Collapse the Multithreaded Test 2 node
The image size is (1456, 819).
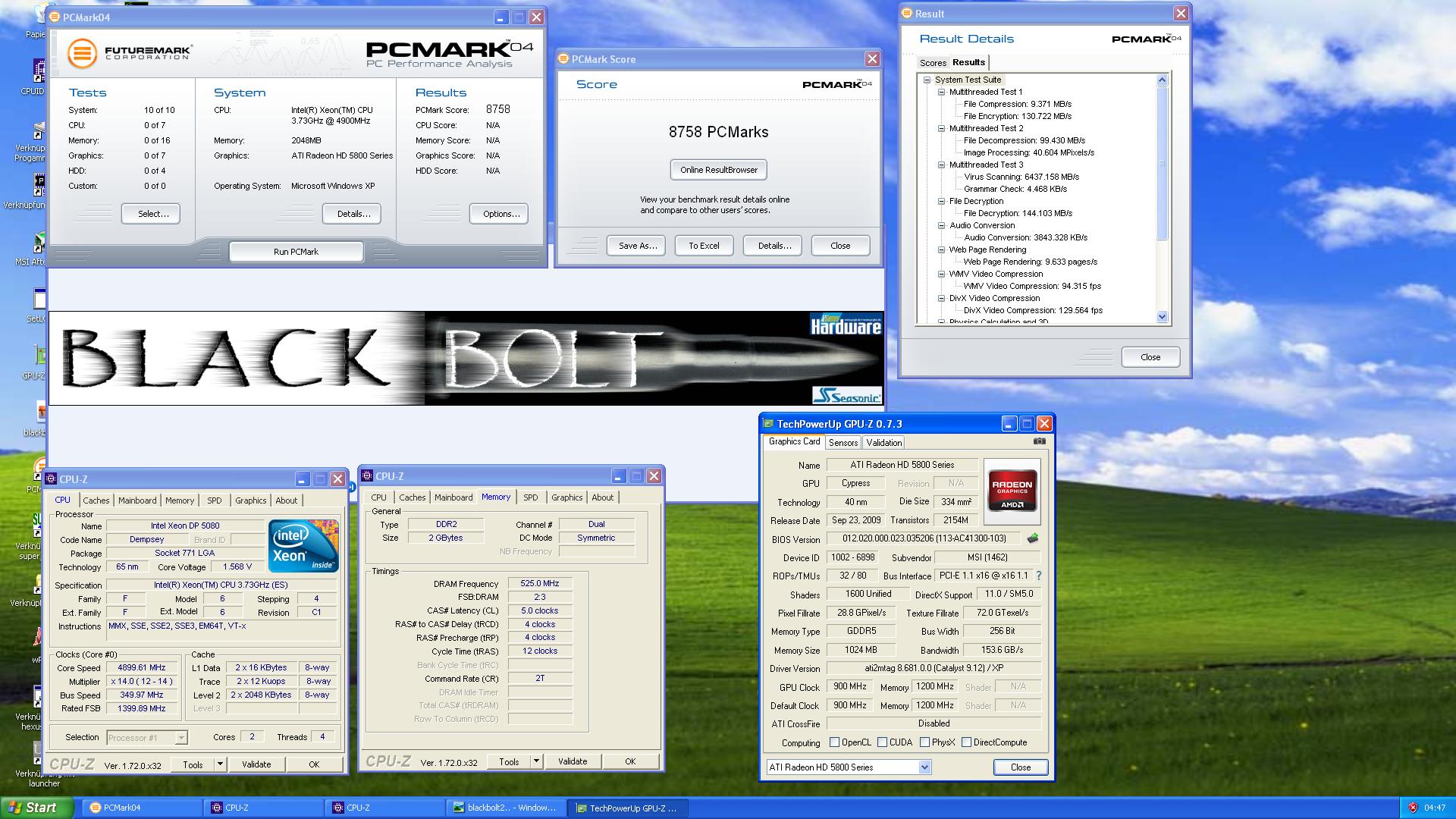pyautogui.click(x=941, y=128)
